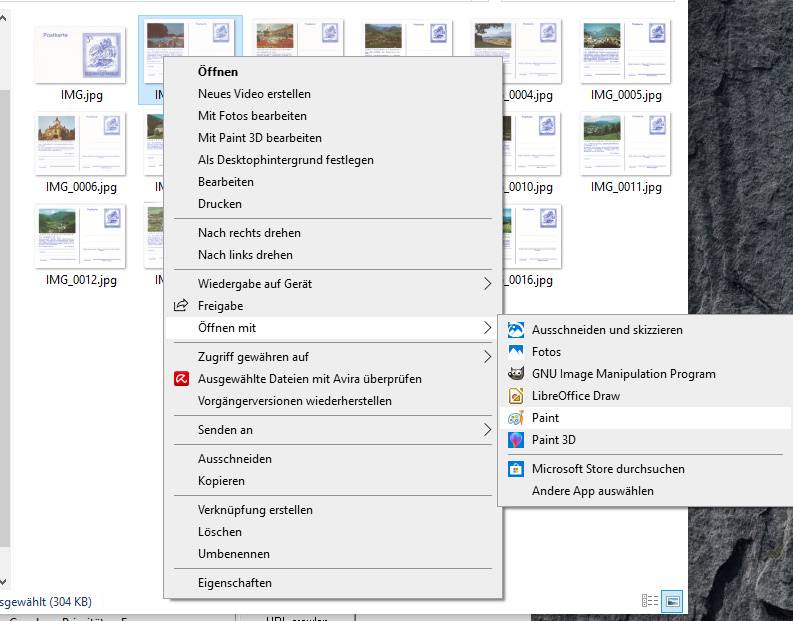Viewport: 793px width, 621px height.
Task: Click the Fotos app icon
Action: (516, 352)
